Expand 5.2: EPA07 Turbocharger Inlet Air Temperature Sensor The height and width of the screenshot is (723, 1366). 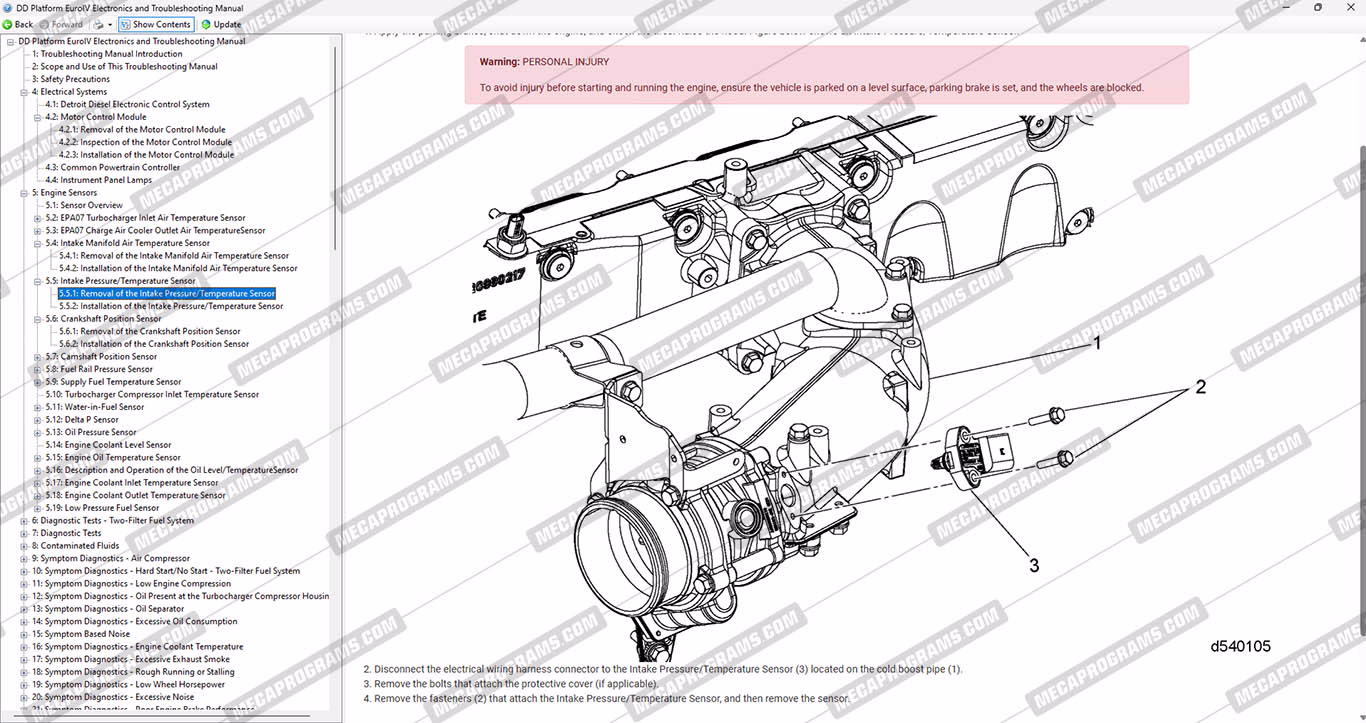pos(38,218)
